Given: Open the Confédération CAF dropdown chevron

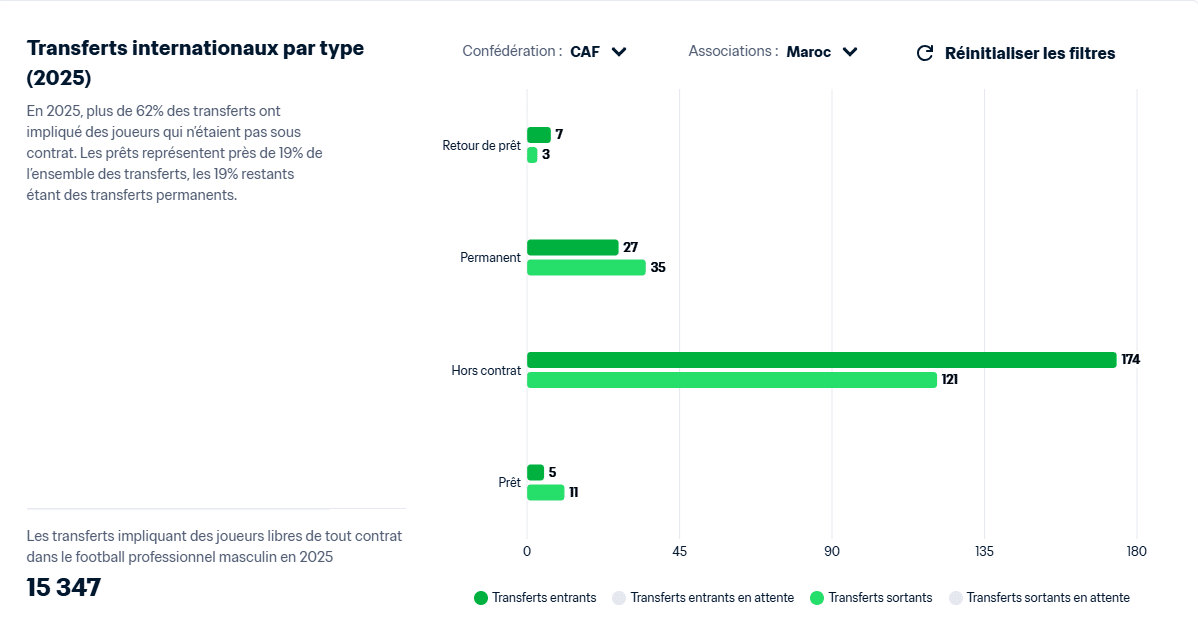Looking at the screenshot, I should [x=619, y=52].
